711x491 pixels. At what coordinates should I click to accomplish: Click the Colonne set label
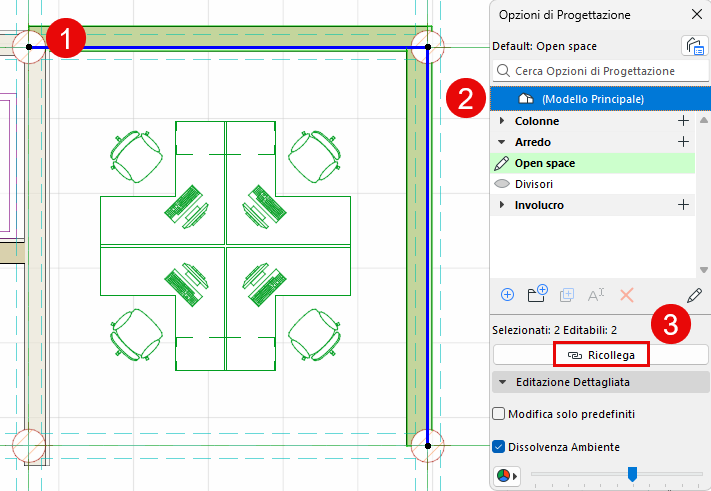point(537,121)
